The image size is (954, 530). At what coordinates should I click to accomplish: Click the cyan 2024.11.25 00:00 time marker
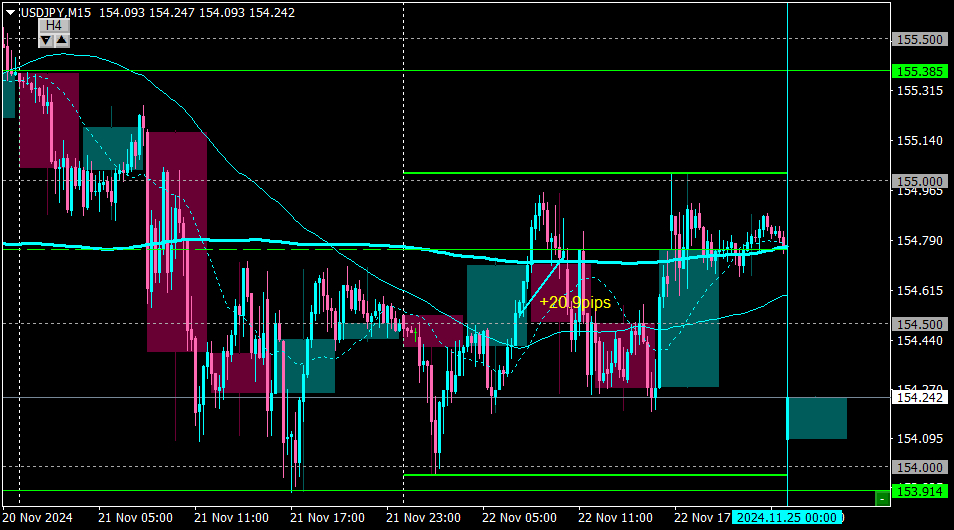tap(787, 518)
